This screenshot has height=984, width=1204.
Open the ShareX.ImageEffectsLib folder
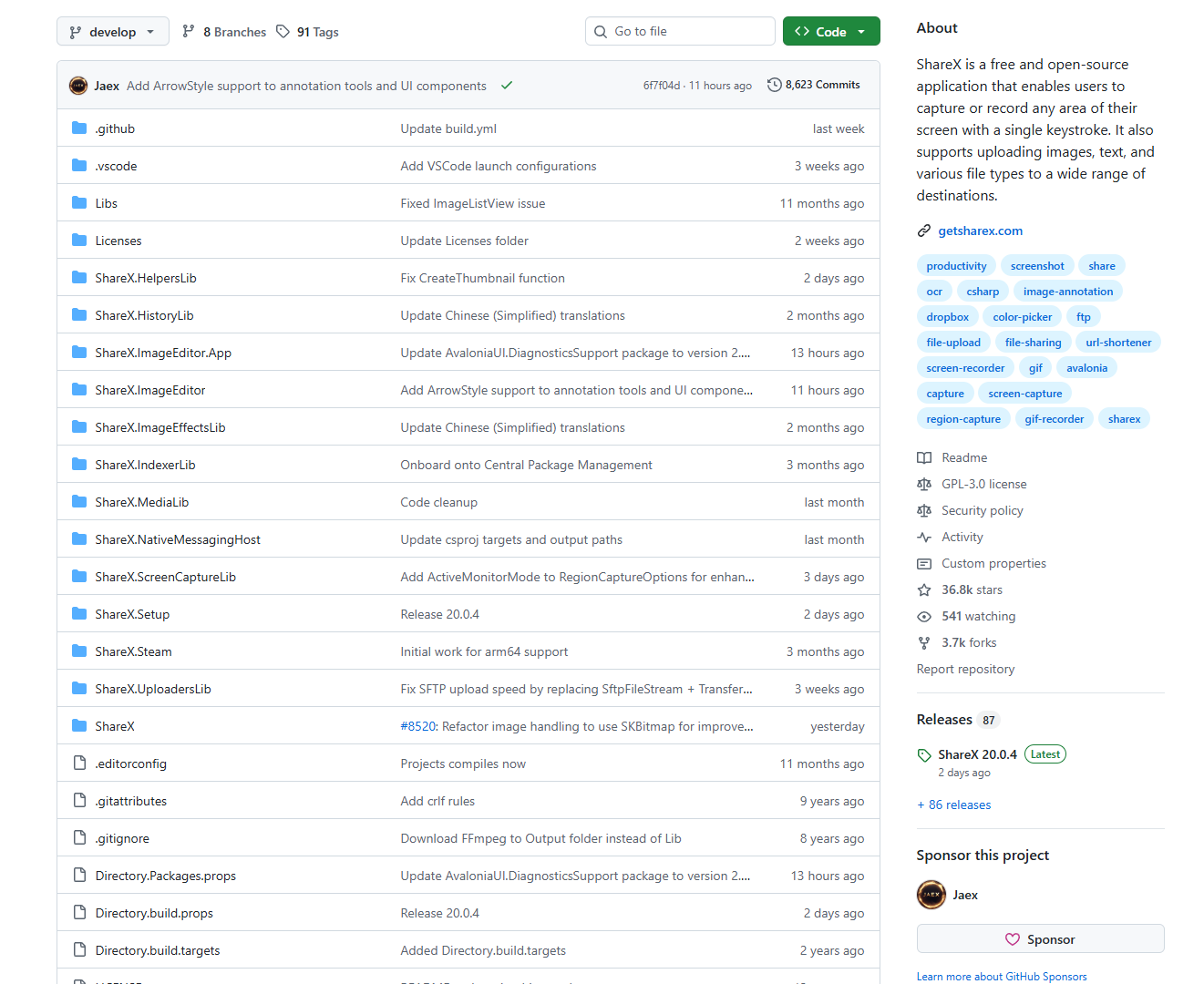[160, 427]
